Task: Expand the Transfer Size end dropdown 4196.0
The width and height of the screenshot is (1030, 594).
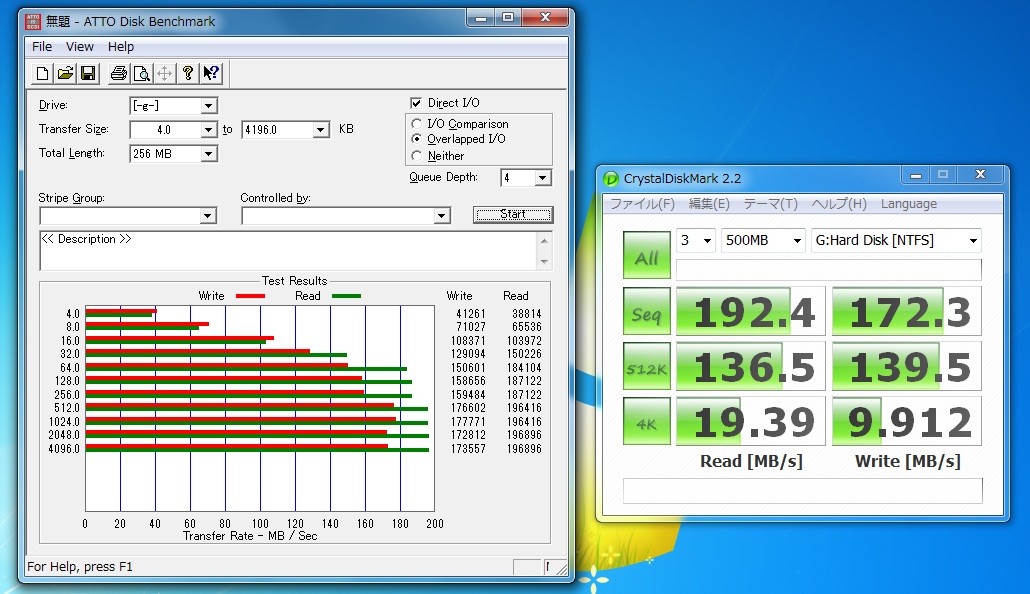Action: tap(321, 130)
